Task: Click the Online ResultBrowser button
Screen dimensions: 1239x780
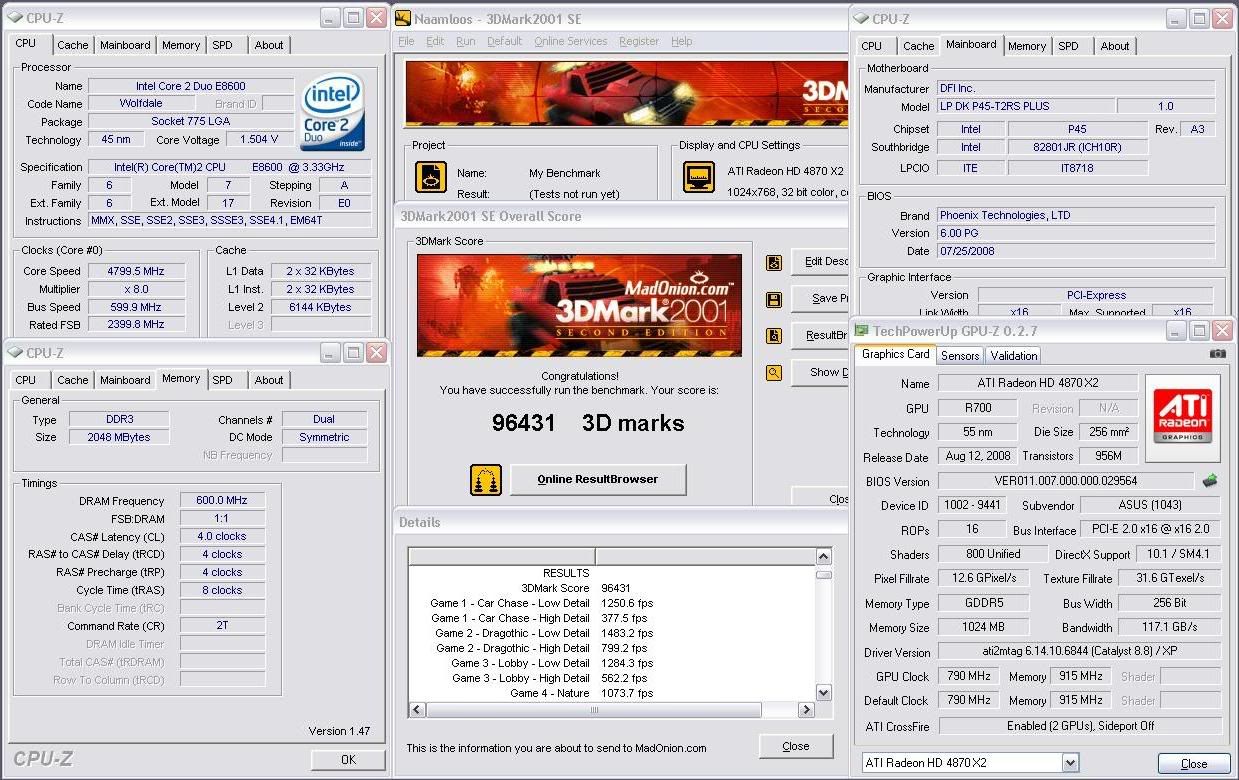Action: 598,479
